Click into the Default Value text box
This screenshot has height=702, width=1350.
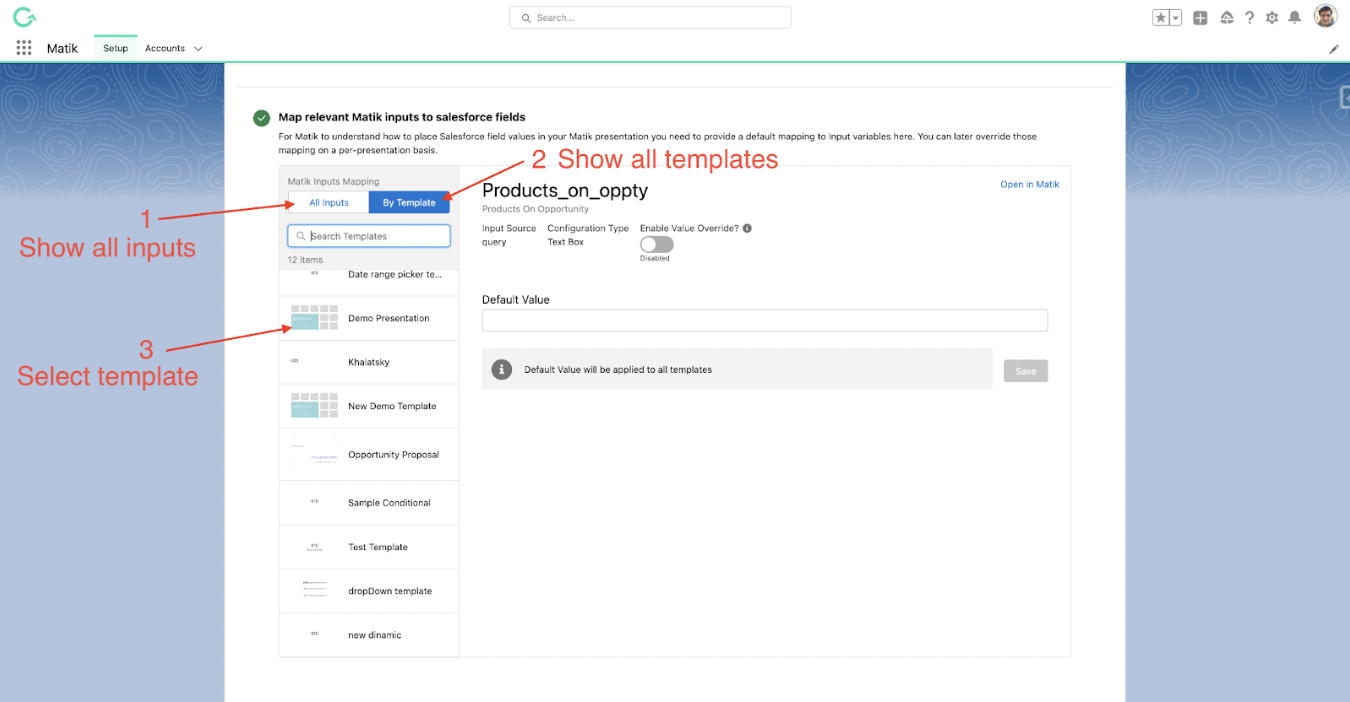(765, 320)
